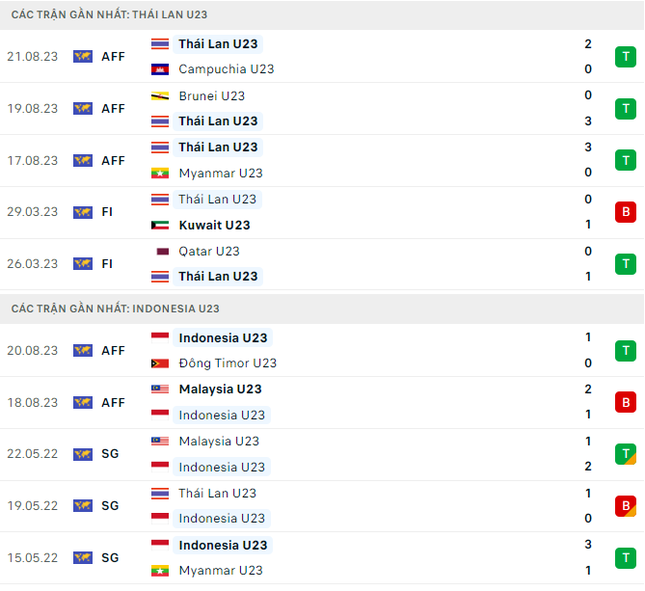Click the Đông Timor flag icon

click(x=160, y=364)
